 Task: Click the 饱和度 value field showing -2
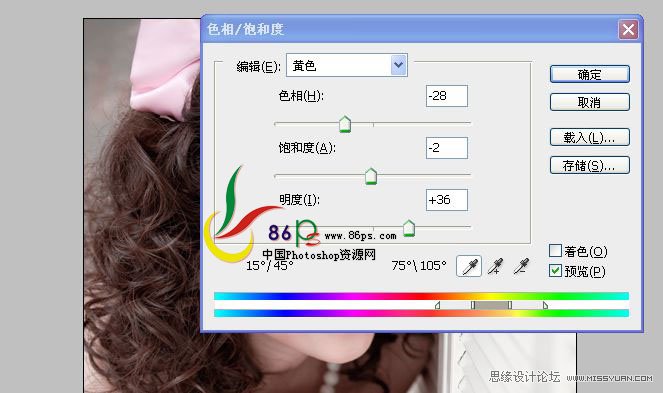click(447, 148)
